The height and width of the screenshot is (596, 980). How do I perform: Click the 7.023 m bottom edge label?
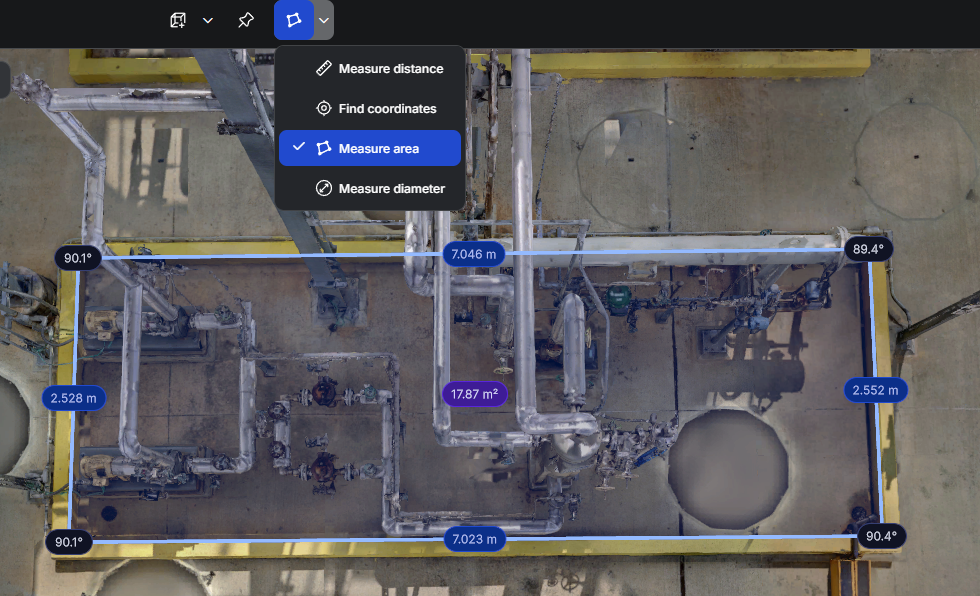point(475,540)
